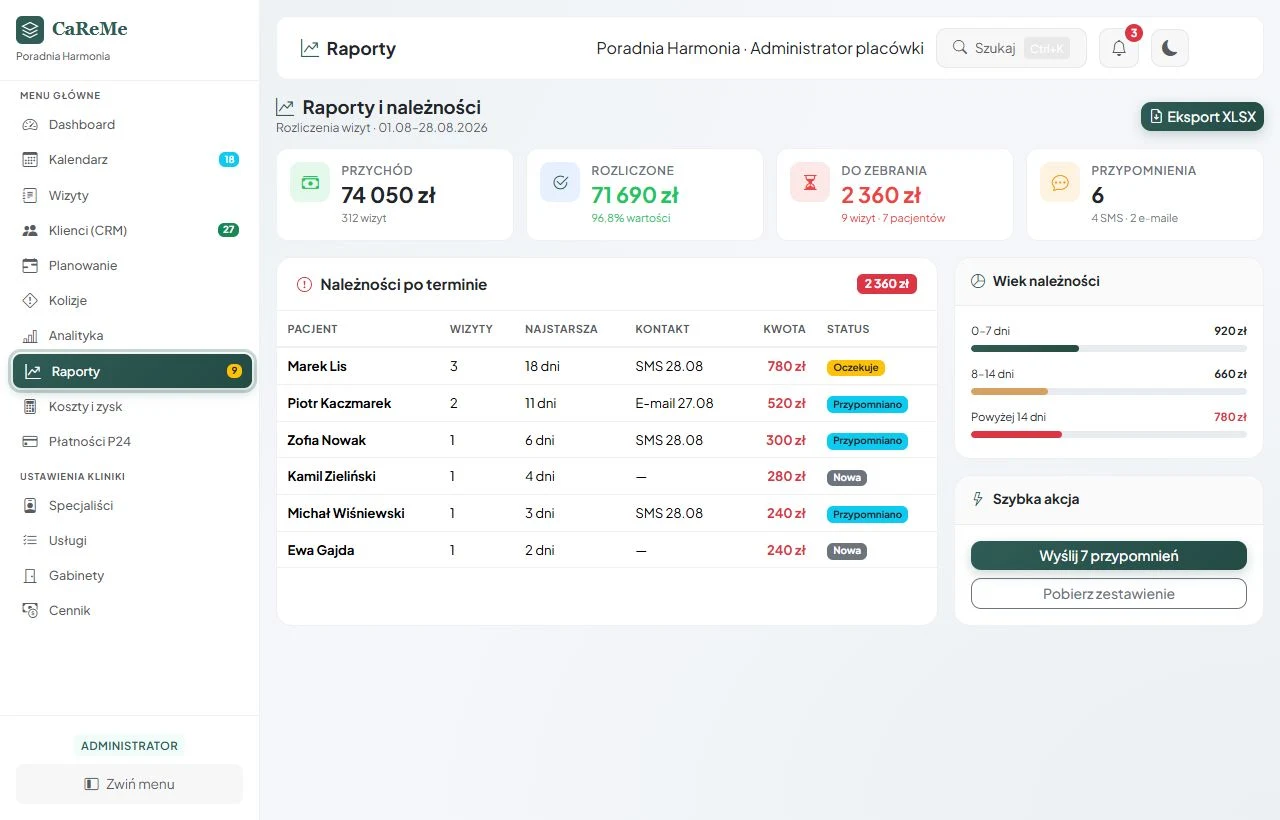Screen dimensions: 1280x820
Task: Click the Eksport XLSX button
Action: (1202, 117)
